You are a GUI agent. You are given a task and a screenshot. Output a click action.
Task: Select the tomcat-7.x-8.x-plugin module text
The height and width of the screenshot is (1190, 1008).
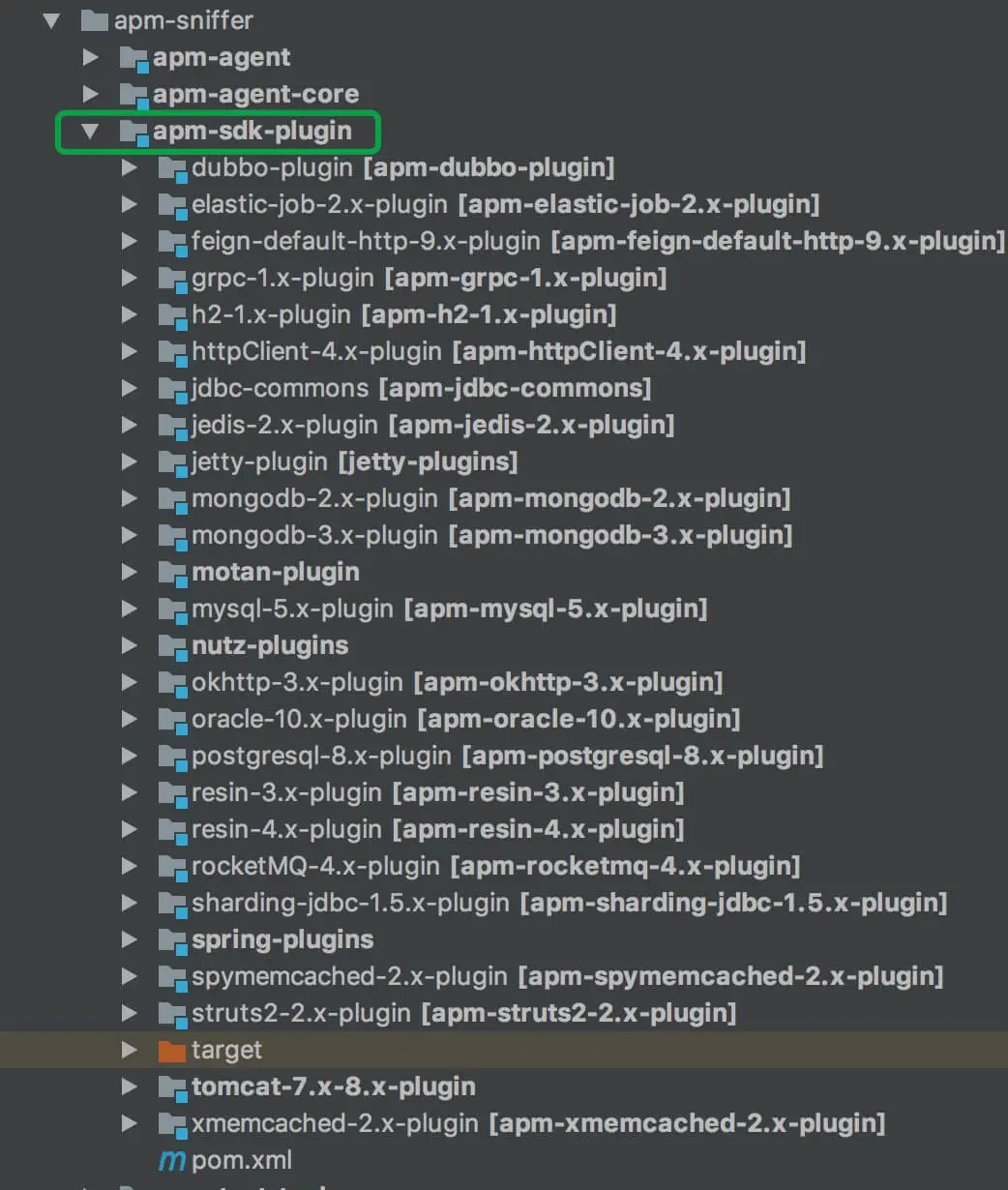click(334, 1086)
